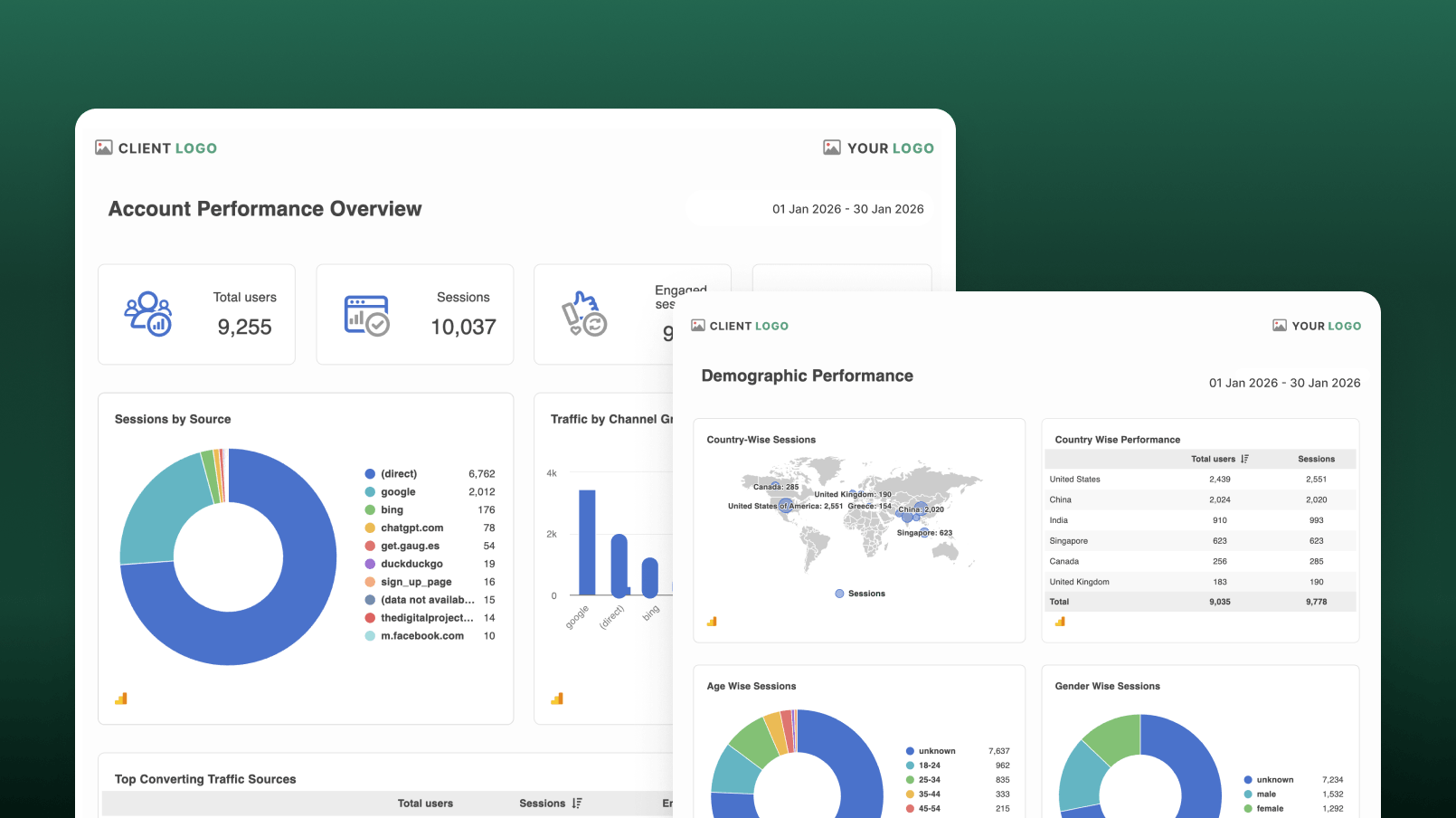Click the Engaged sessions thumbs-up icon
The height and width of the screenshot is (818, 1456).
pyautogui.click(x=584, y=314)
